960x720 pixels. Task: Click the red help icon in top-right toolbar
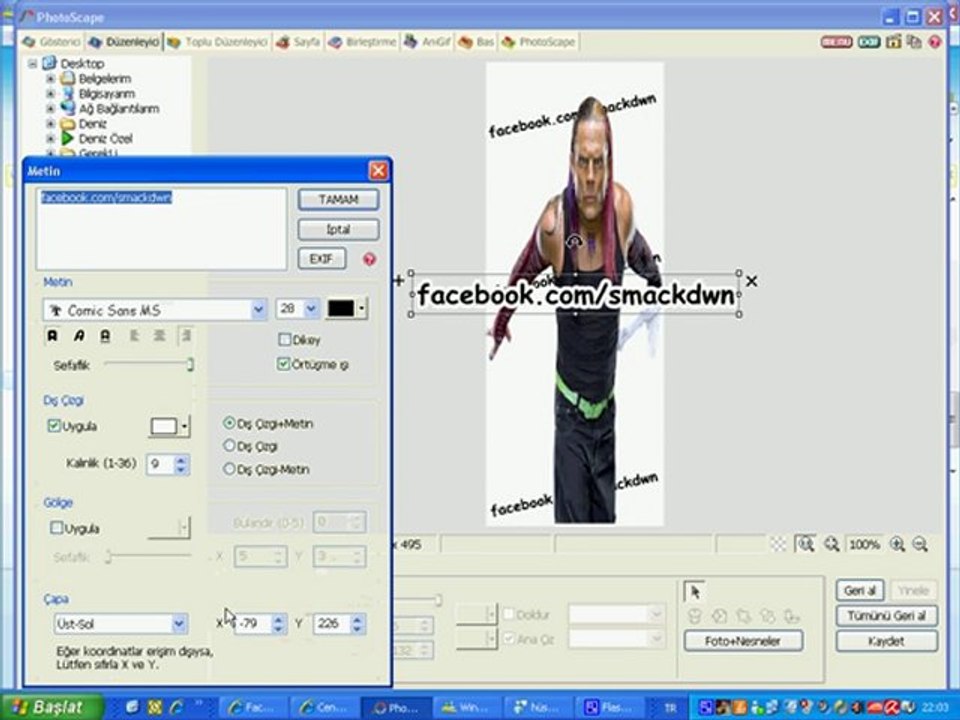(935, 42)
